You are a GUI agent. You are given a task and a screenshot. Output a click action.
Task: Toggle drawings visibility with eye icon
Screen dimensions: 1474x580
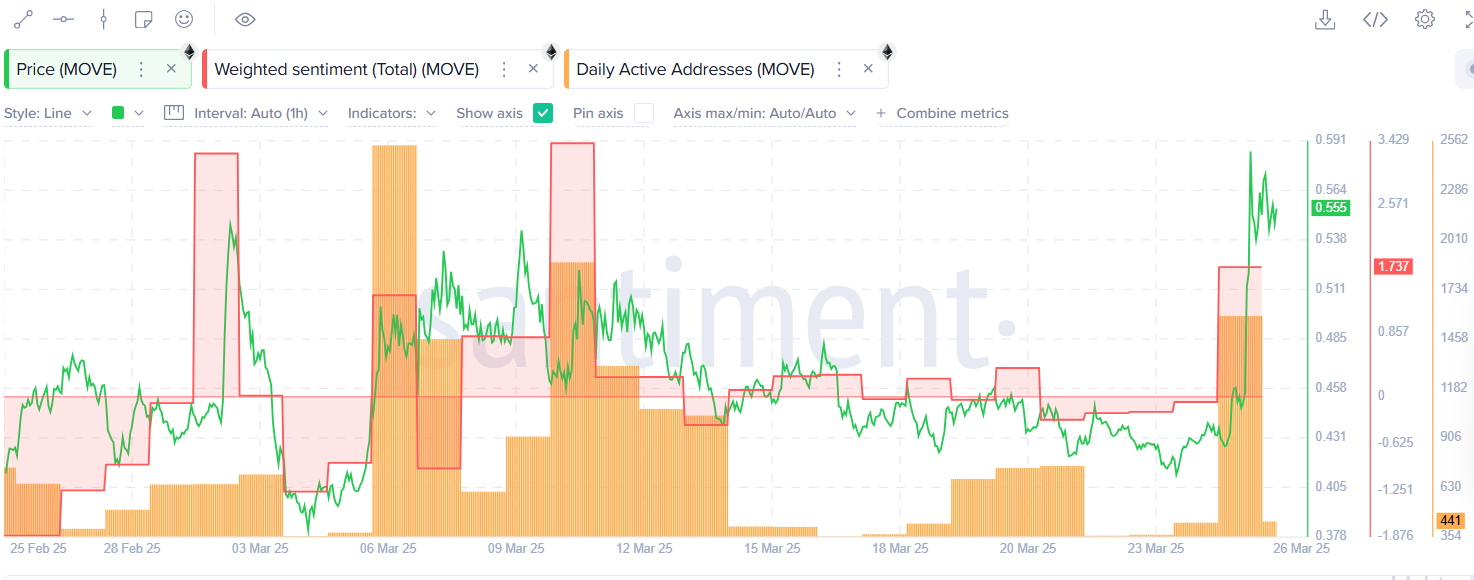click(x=245, y=19)
